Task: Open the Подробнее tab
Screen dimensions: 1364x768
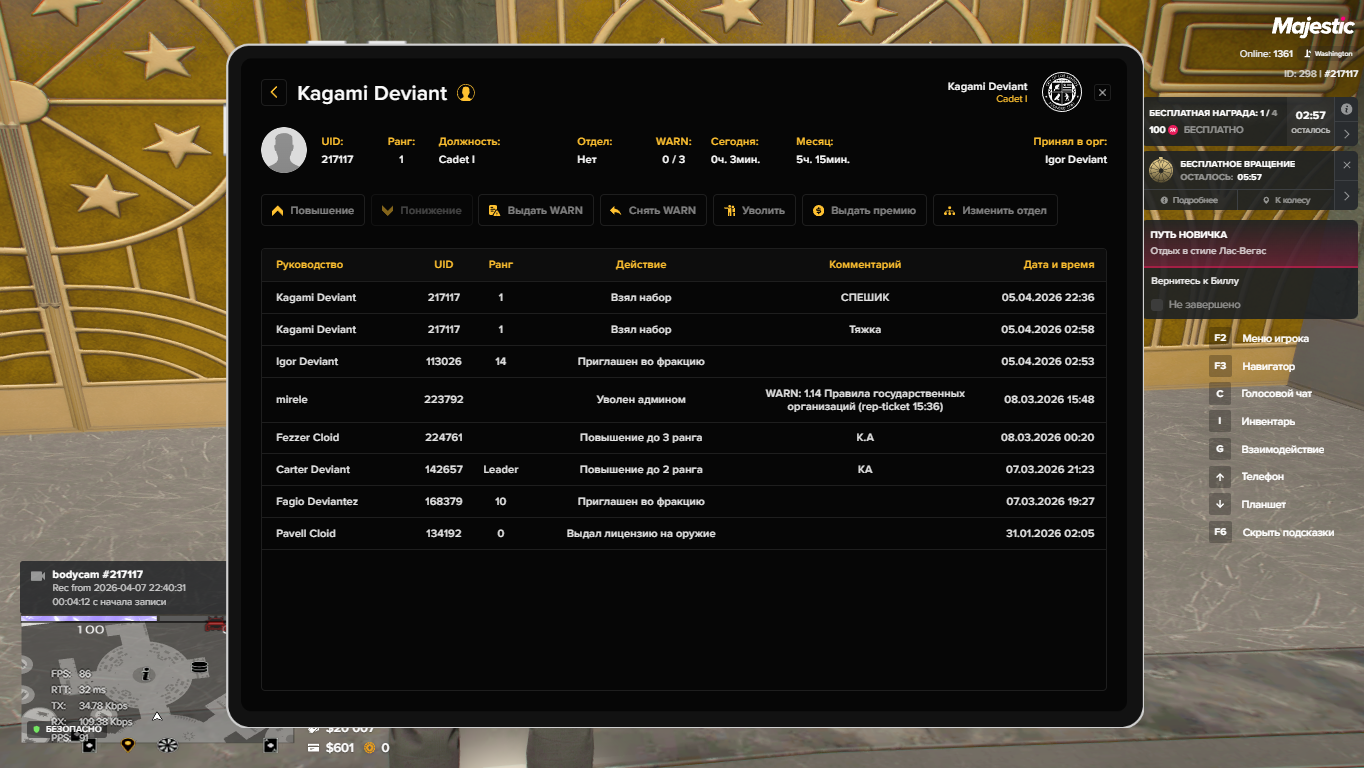Action: point(1189,200)
